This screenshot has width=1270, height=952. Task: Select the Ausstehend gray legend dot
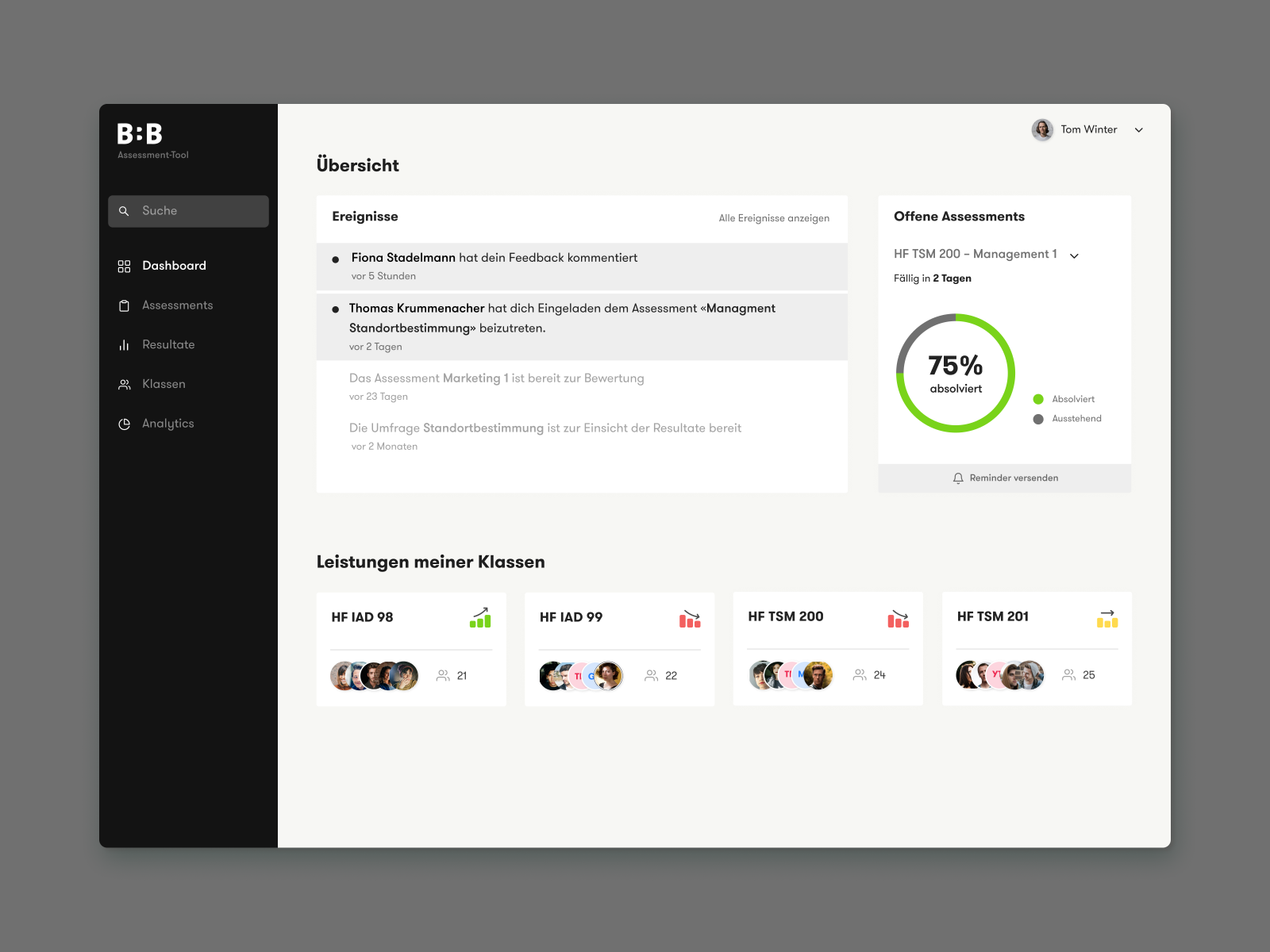(x=1037, y=419)
